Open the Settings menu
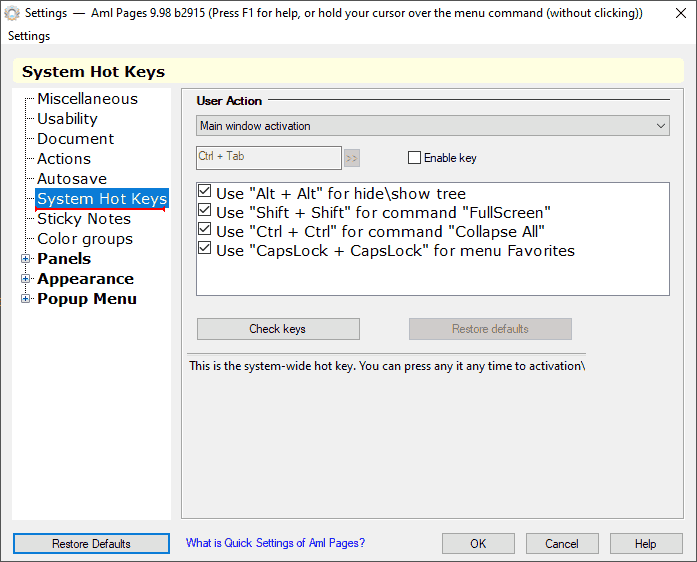This screenshot has height=562, width=697. [29, 36]
